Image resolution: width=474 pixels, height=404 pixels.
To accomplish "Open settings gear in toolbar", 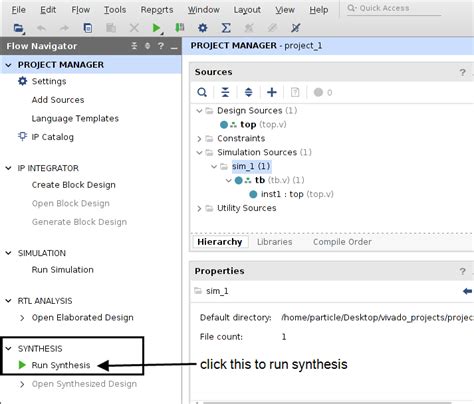I will click(203, 28).
